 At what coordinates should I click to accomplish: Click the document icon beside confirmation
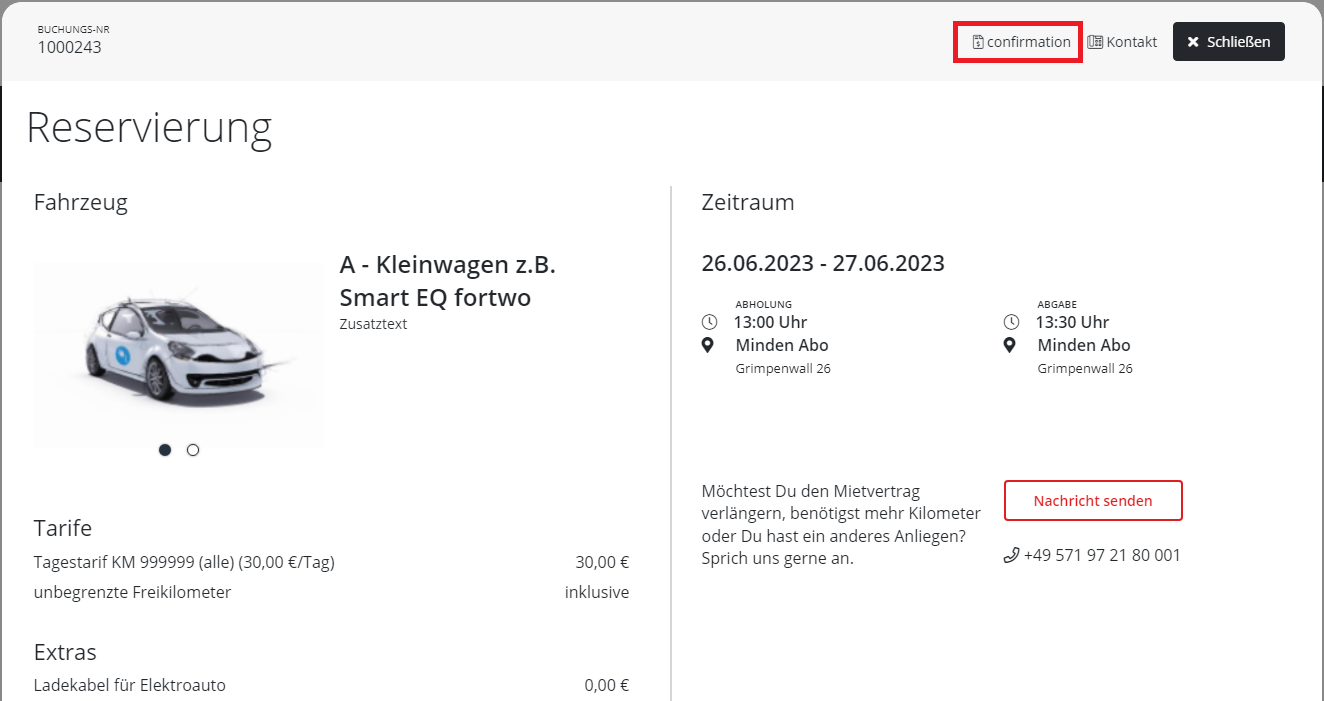tap(978, 42)
